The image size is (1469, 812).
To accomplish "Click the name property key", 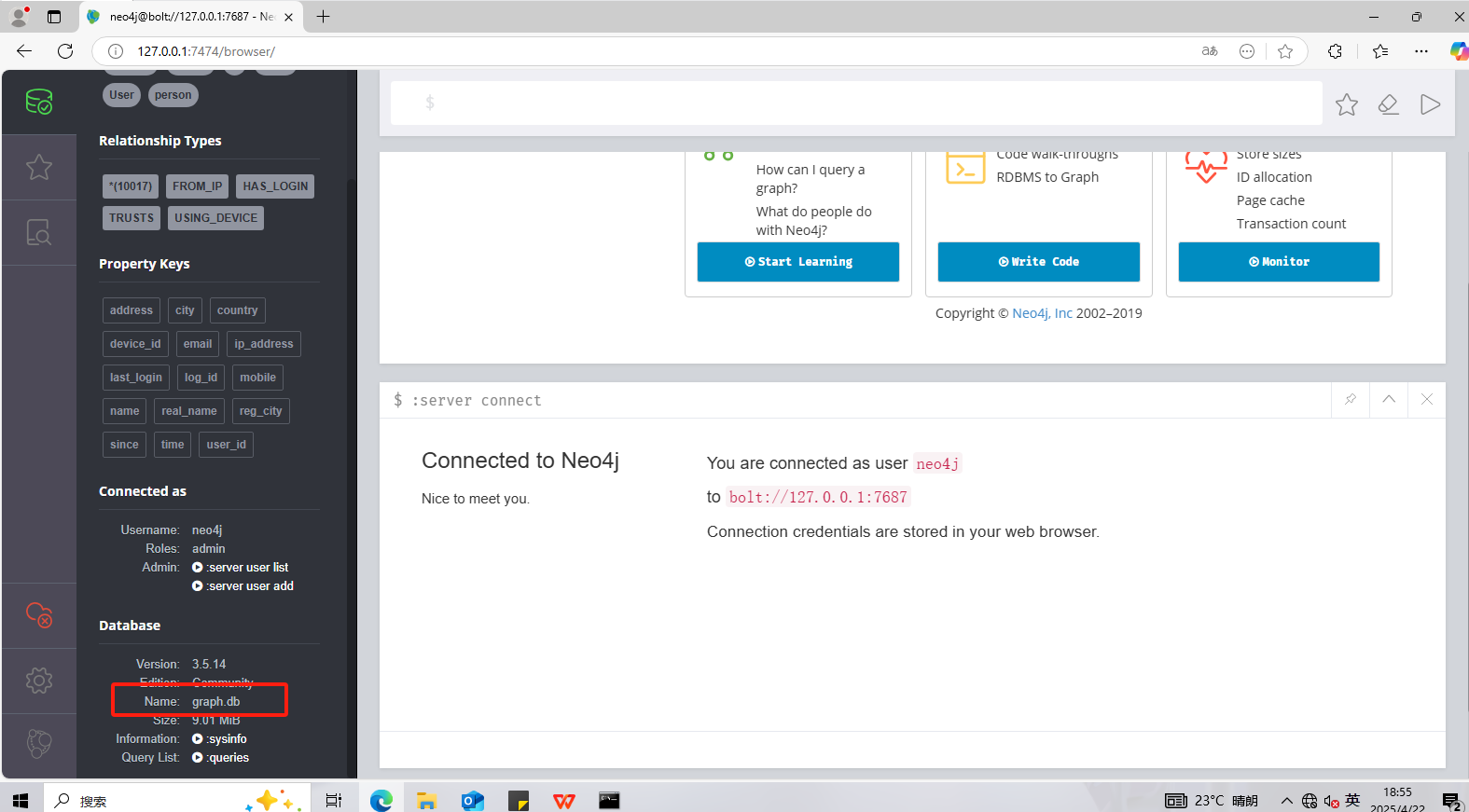I will coord(125,411).
